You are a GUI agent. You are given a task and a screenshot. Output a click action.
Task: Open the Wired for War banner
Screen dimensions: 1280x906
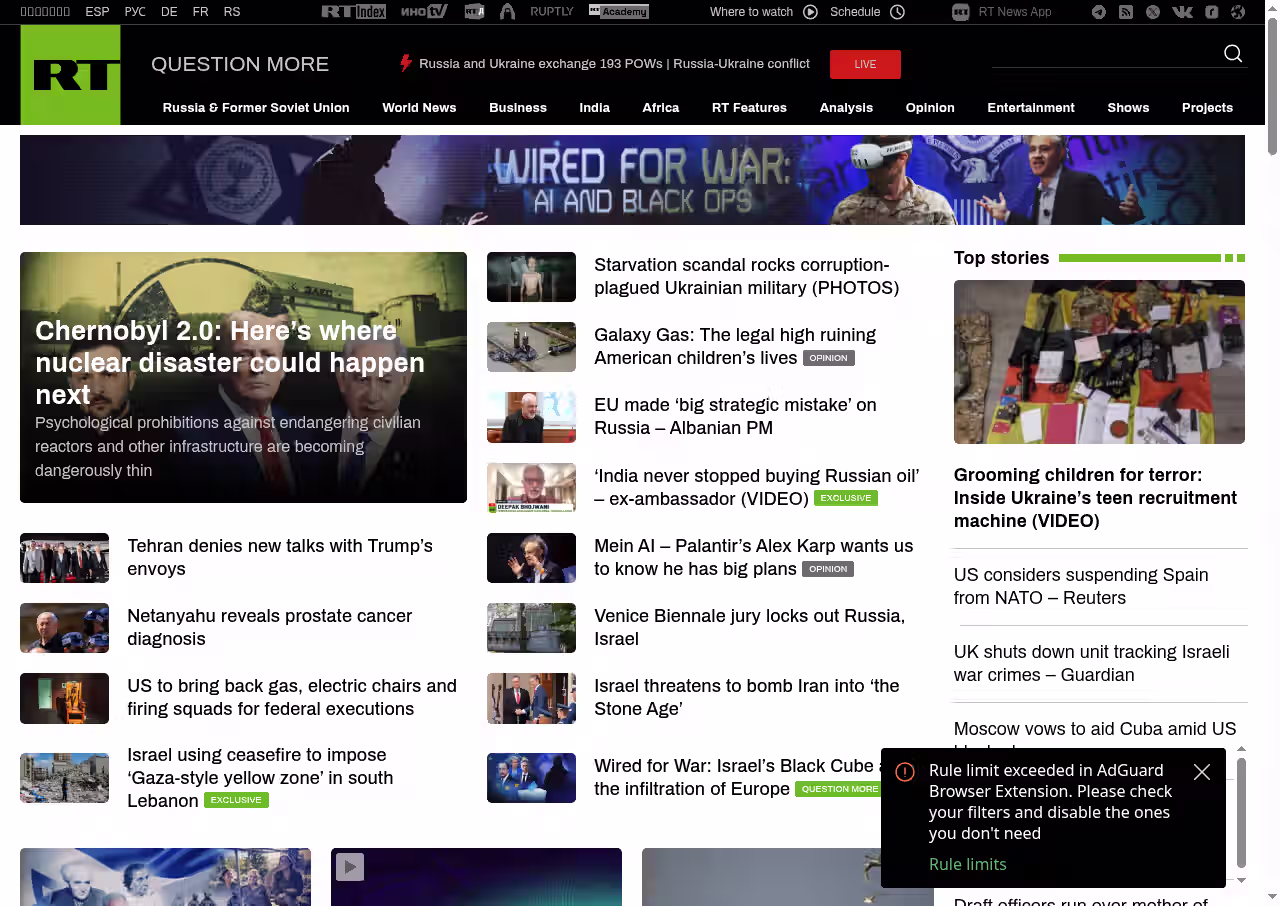pyautogui.click(x=632, y=180)
